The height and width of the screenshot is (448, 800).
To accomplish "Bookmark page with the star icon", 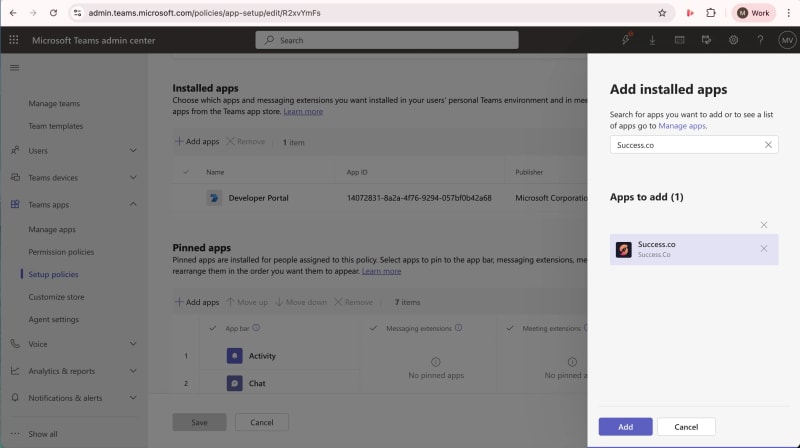I will [662, 13].
